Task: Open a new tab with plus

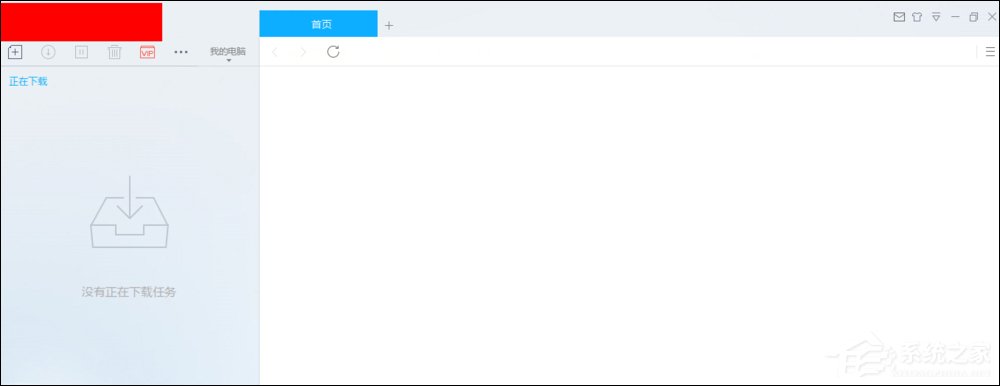Action: click(389, 26)
